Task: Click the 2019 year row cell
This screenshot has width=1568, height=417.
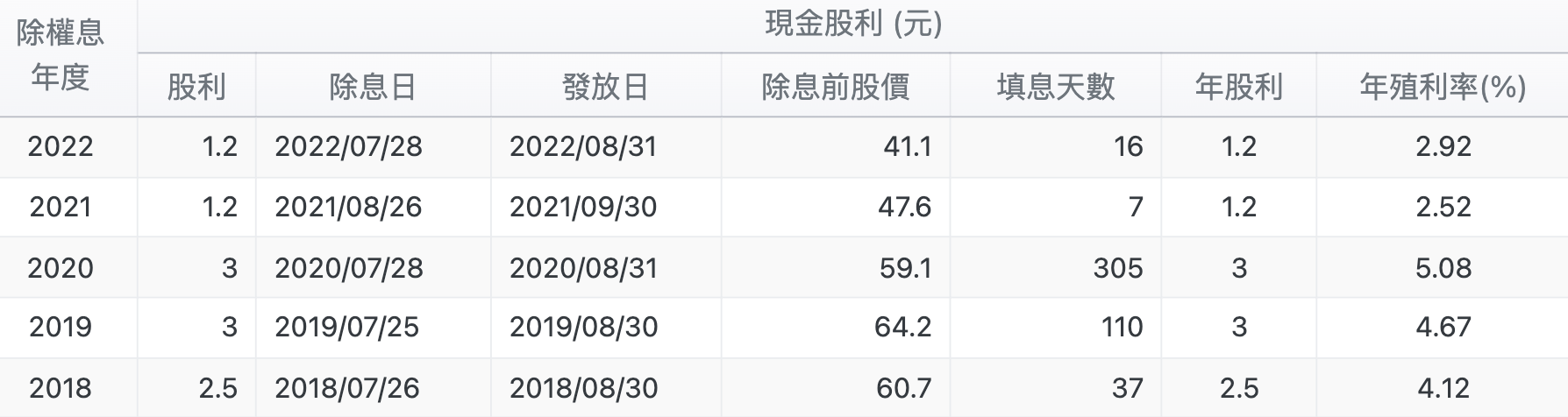Action: point(61,327)
